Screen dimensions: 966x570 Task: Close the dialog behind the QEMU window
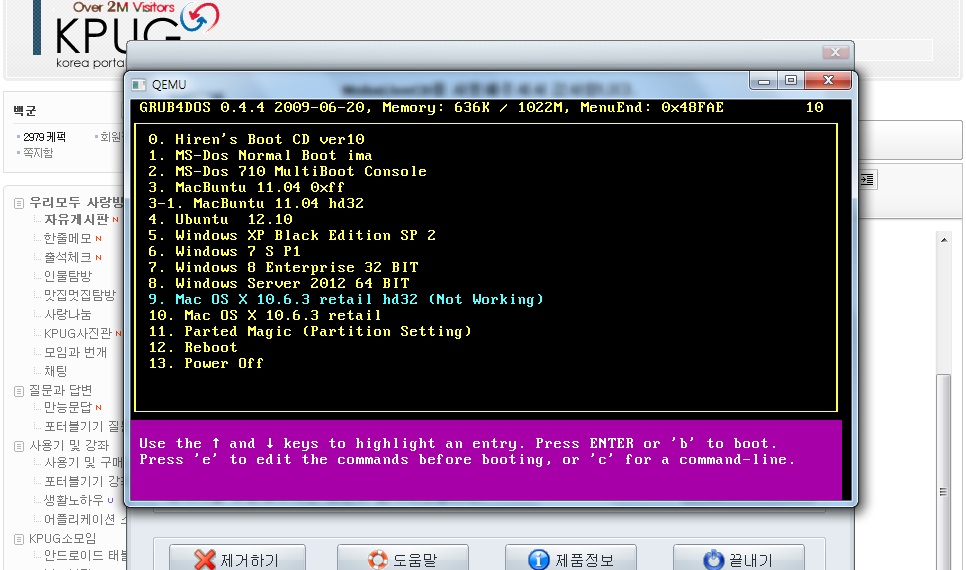835,52
